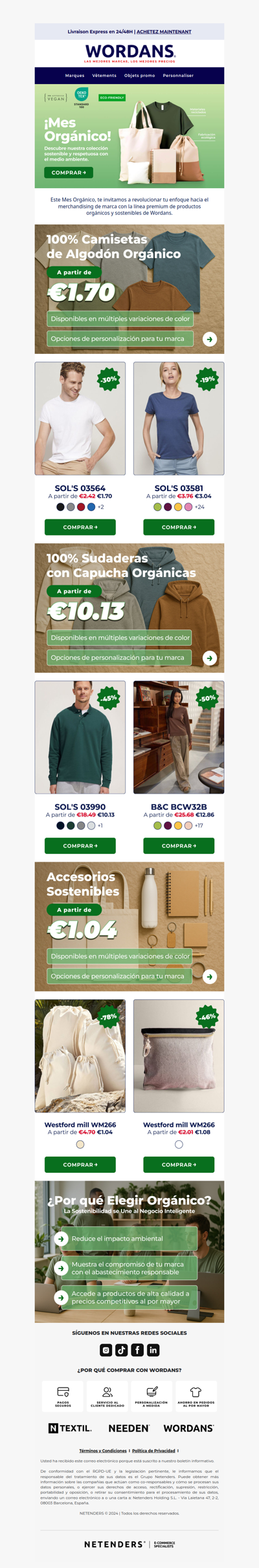The height and width of the screenshot is (1568, 259).
Task: Open the LinkedIn social icon
Action: 153,1350
